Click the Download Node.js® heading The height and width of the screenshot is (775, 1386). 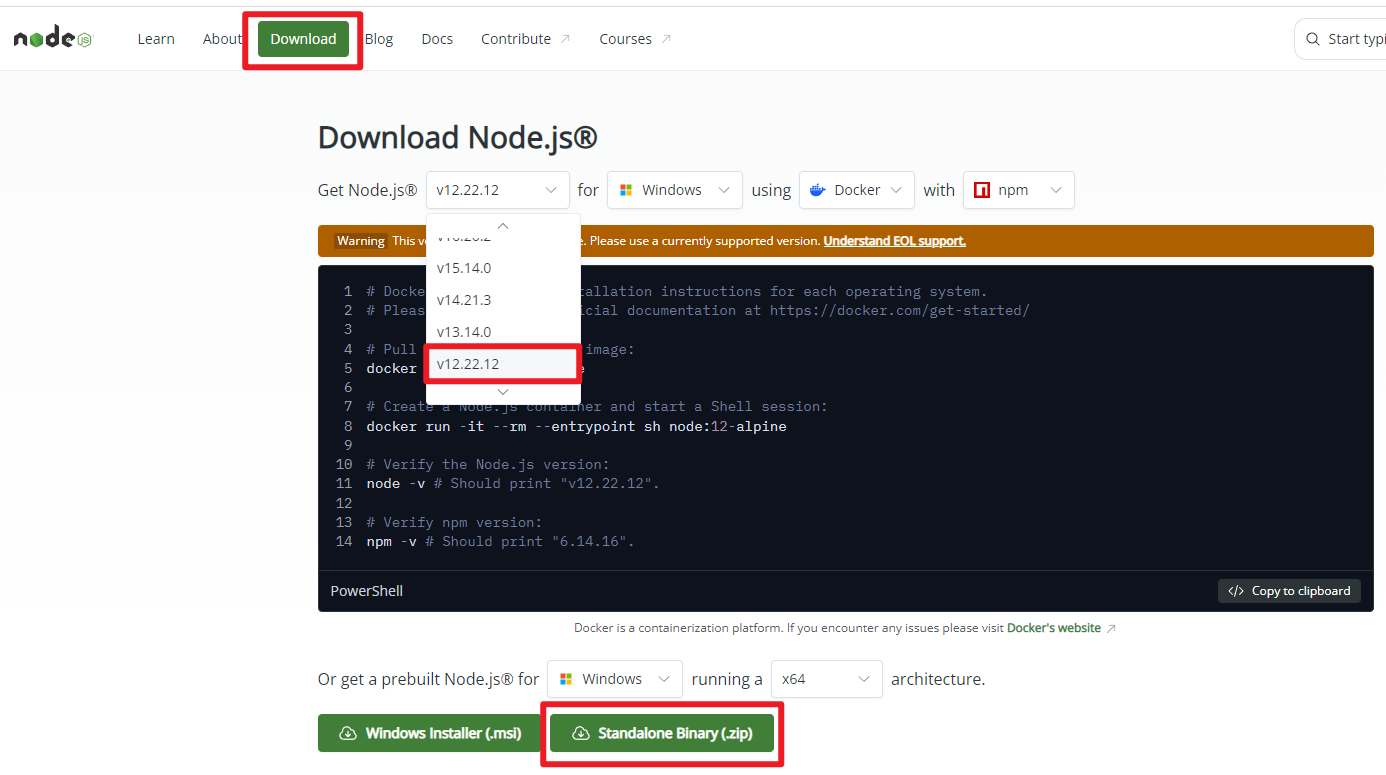[x=457, y=137]
